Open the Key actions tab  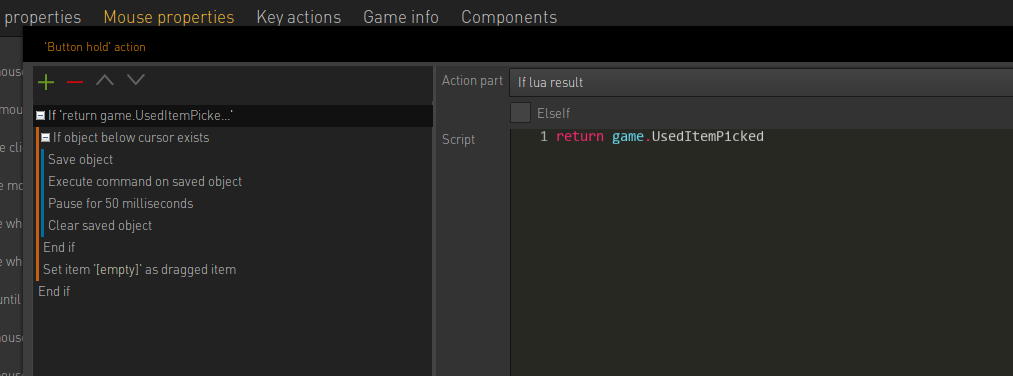pos(298,17)
